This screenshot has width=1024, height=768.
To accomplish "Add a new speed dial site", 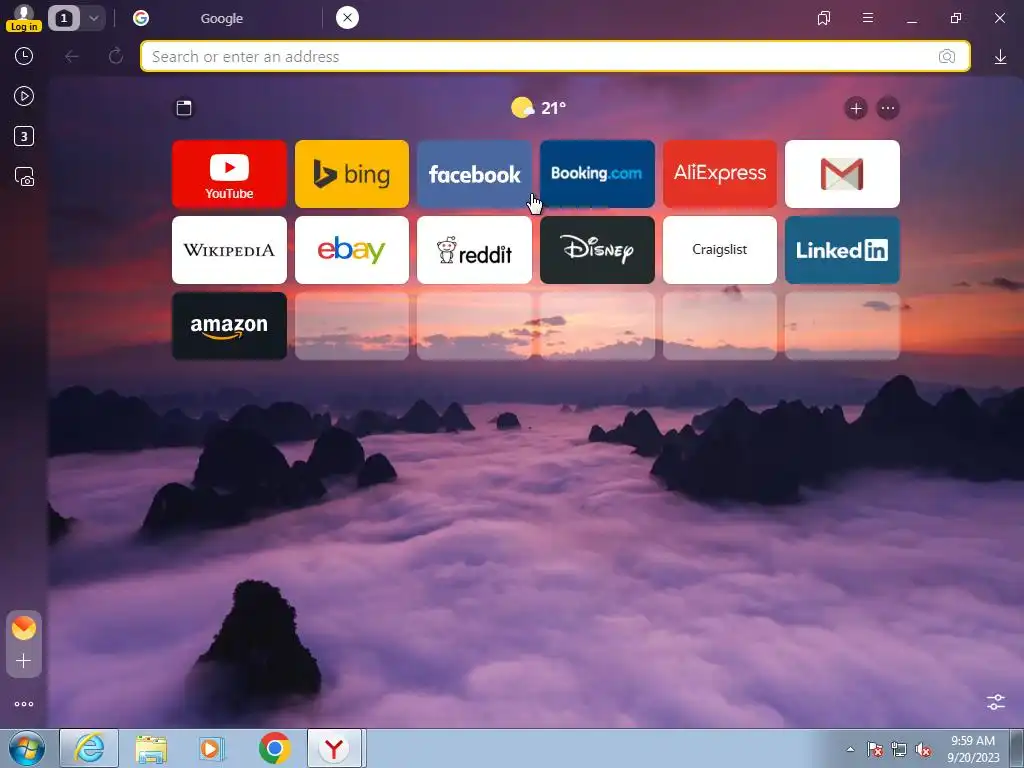I will (856, 108).
